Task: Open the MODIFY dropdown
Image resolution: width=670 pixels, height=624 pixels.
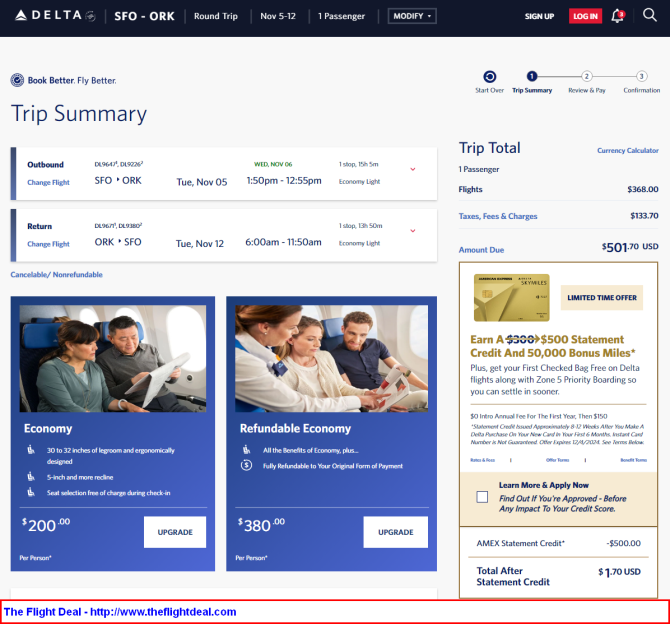Action: tap(412, 16)
